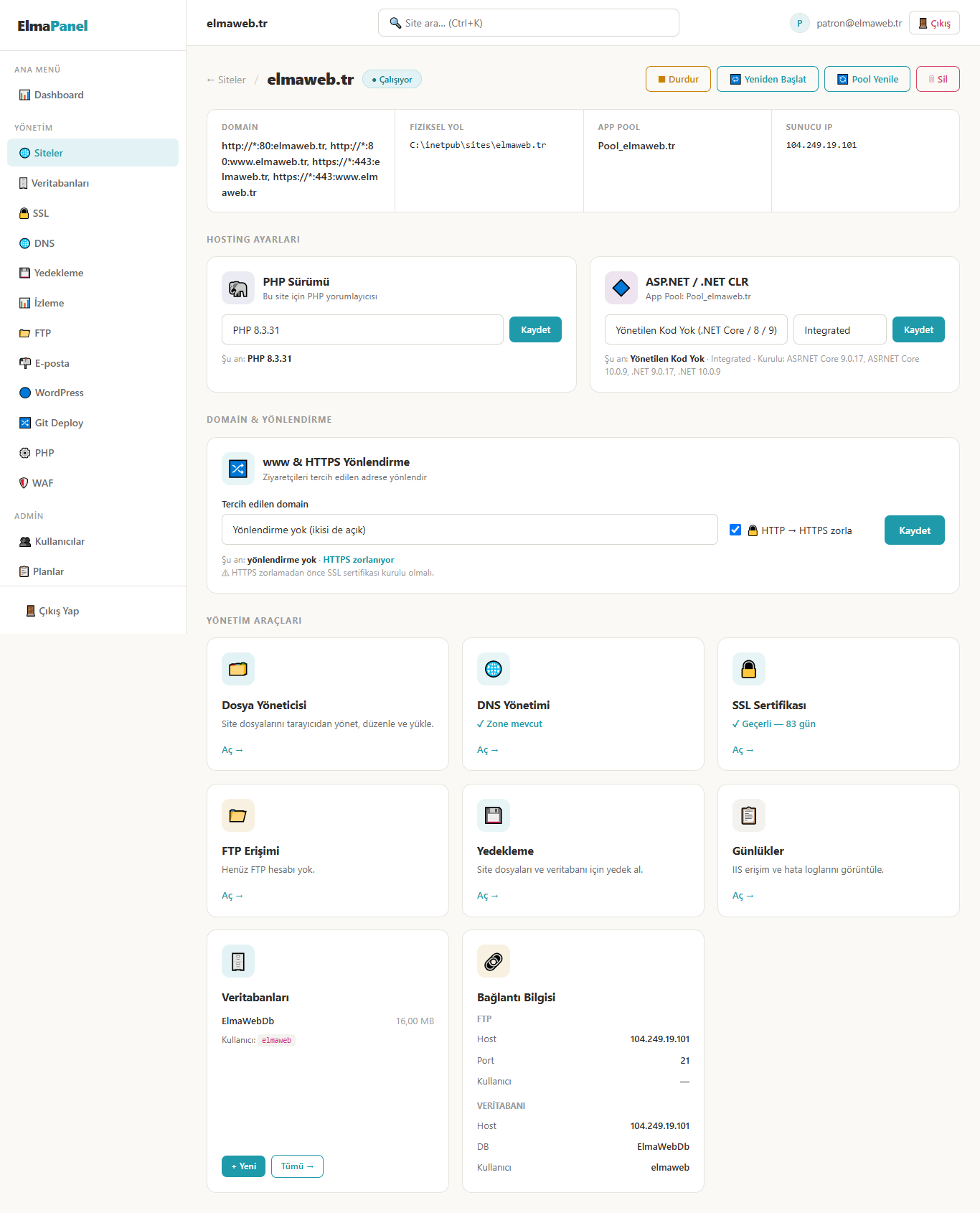Click the Durdur button

click(678, 79)
